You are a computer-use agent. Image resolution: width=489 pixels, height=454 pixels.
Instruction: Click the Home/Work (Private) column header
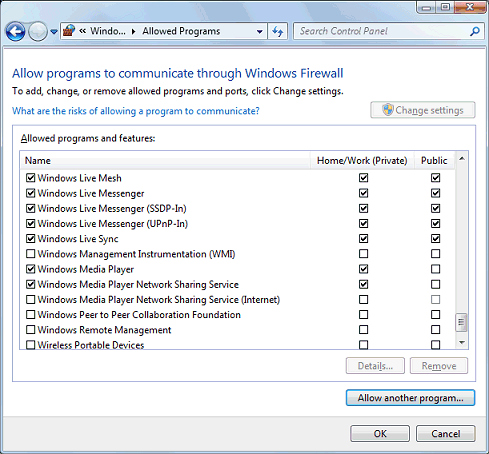tap(362, 161)
